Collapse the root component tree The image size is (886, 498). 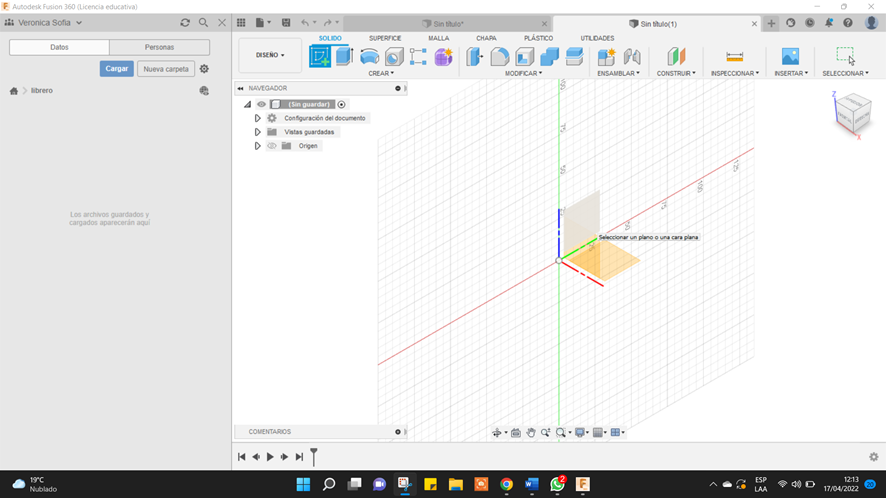tap(247, 104)
